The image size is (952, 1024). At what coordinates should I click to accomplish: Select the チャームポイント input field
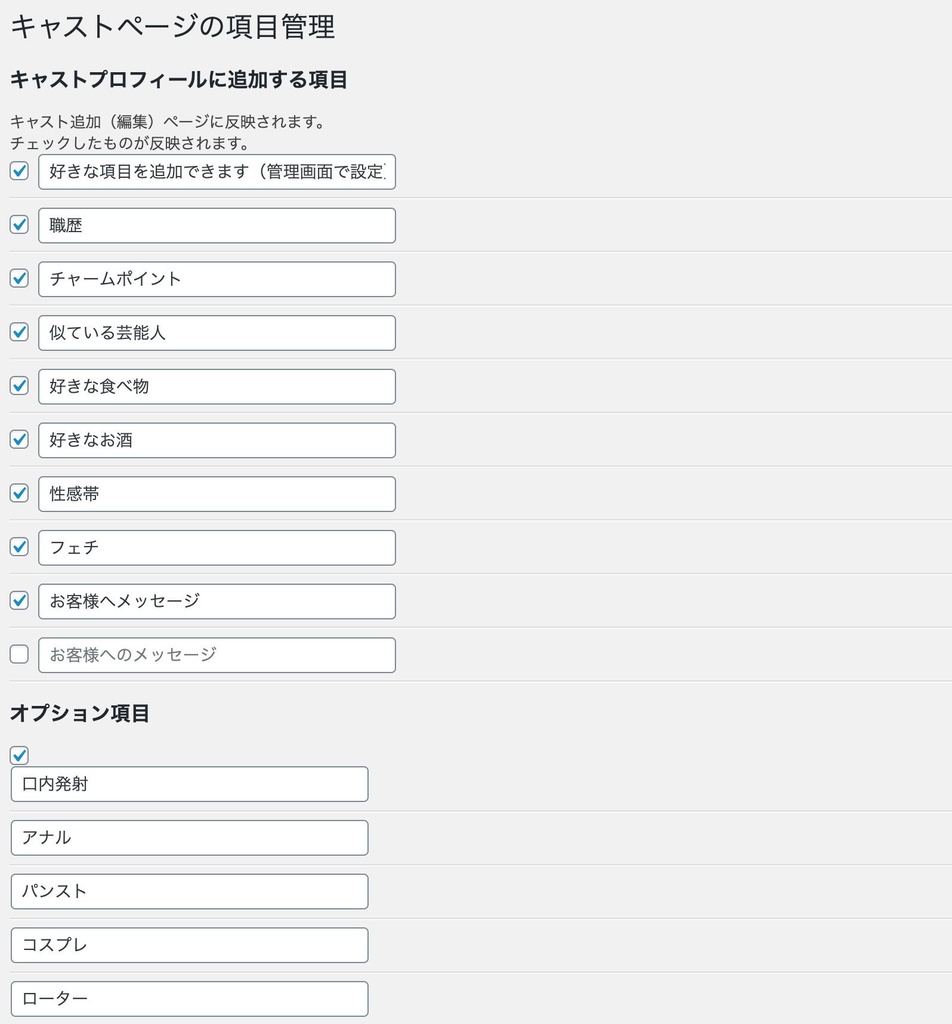(x=216, y=279)
